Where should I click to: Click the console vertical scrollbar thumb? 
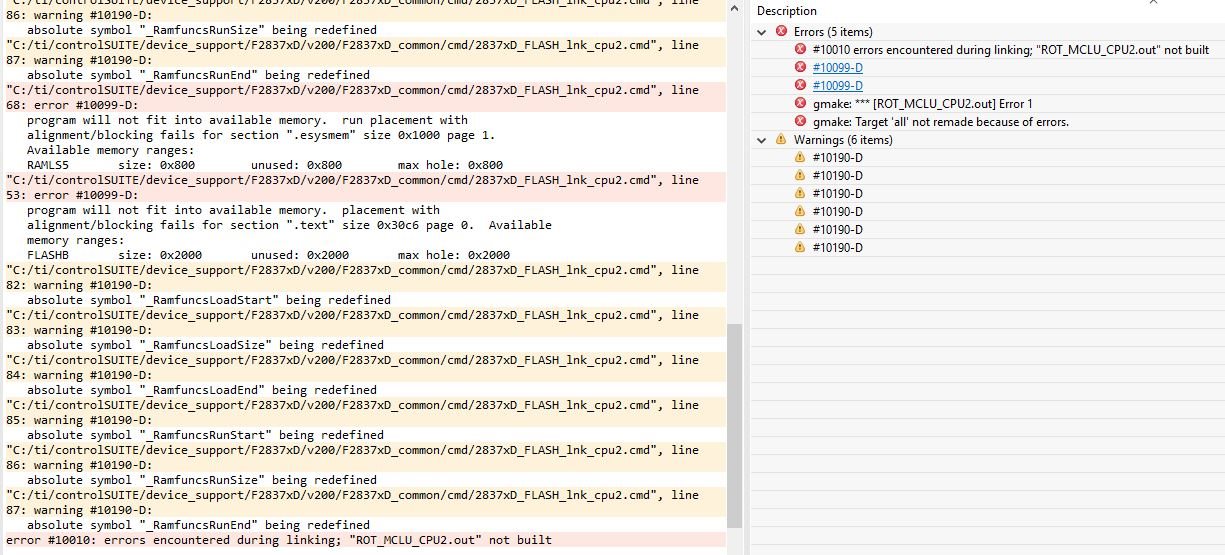[735, 425]
